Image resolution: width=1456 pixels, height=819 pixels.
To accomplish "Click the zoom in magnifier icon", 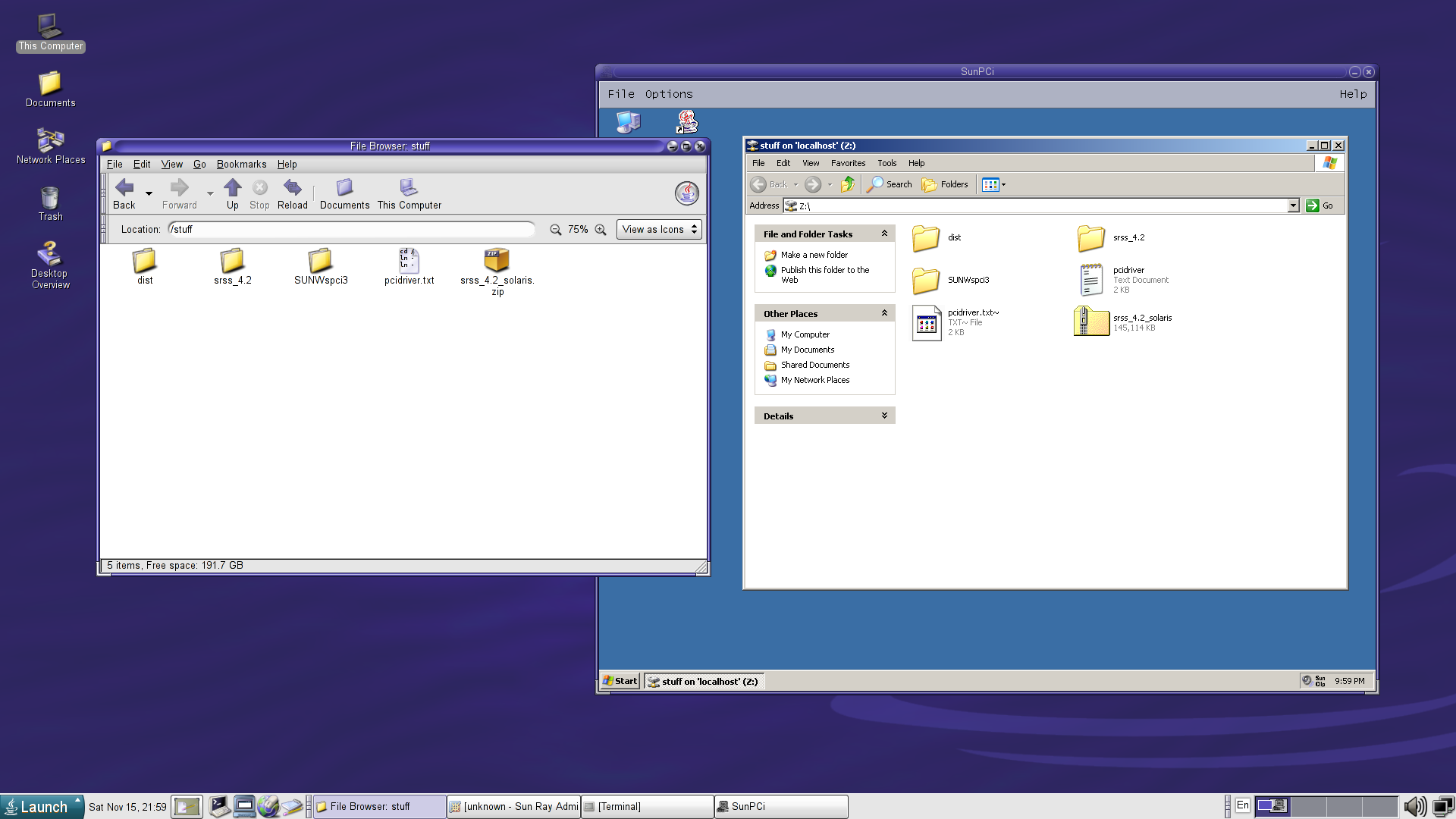I will 601,230.
